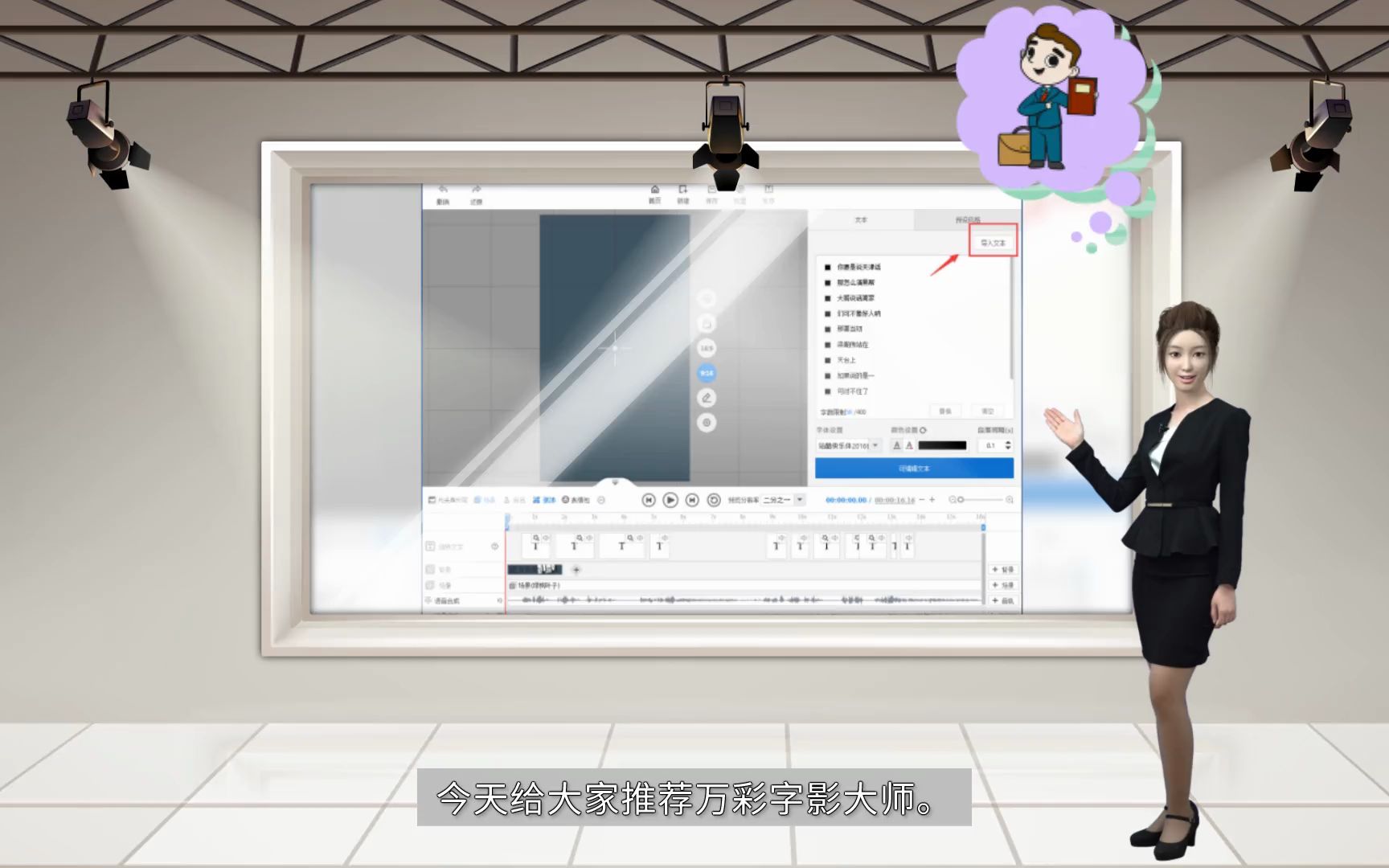Open the black gradient color swatch
1389x868 pixels.
942,445
